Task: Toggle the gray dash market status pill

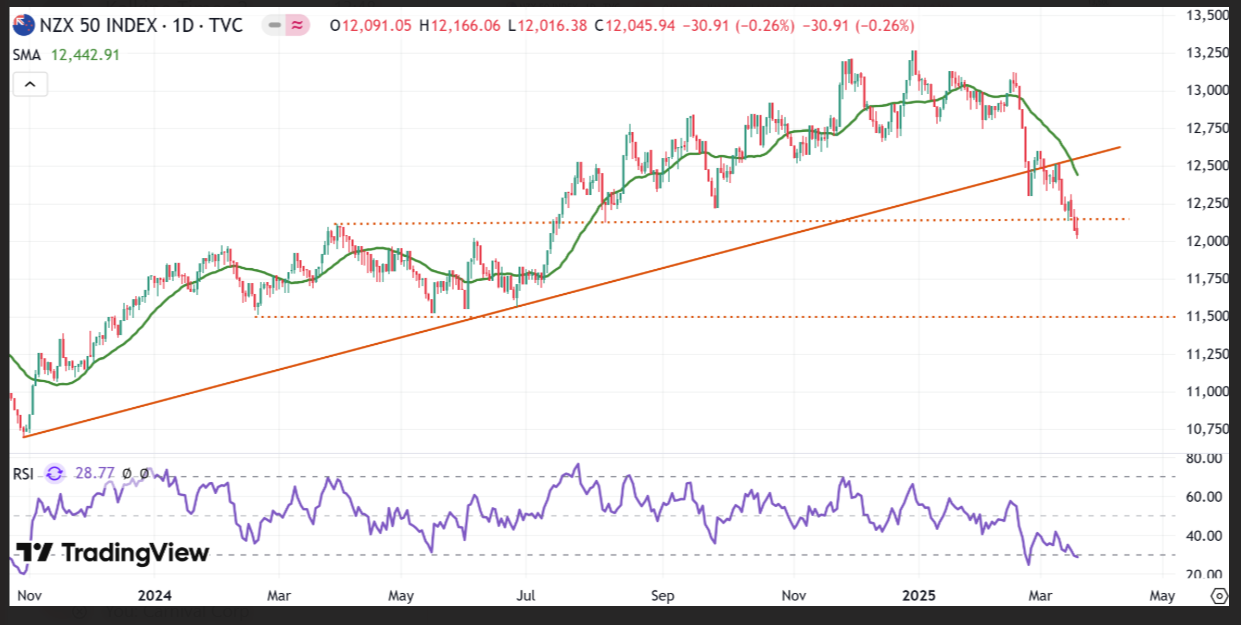Action: [275, 25]
